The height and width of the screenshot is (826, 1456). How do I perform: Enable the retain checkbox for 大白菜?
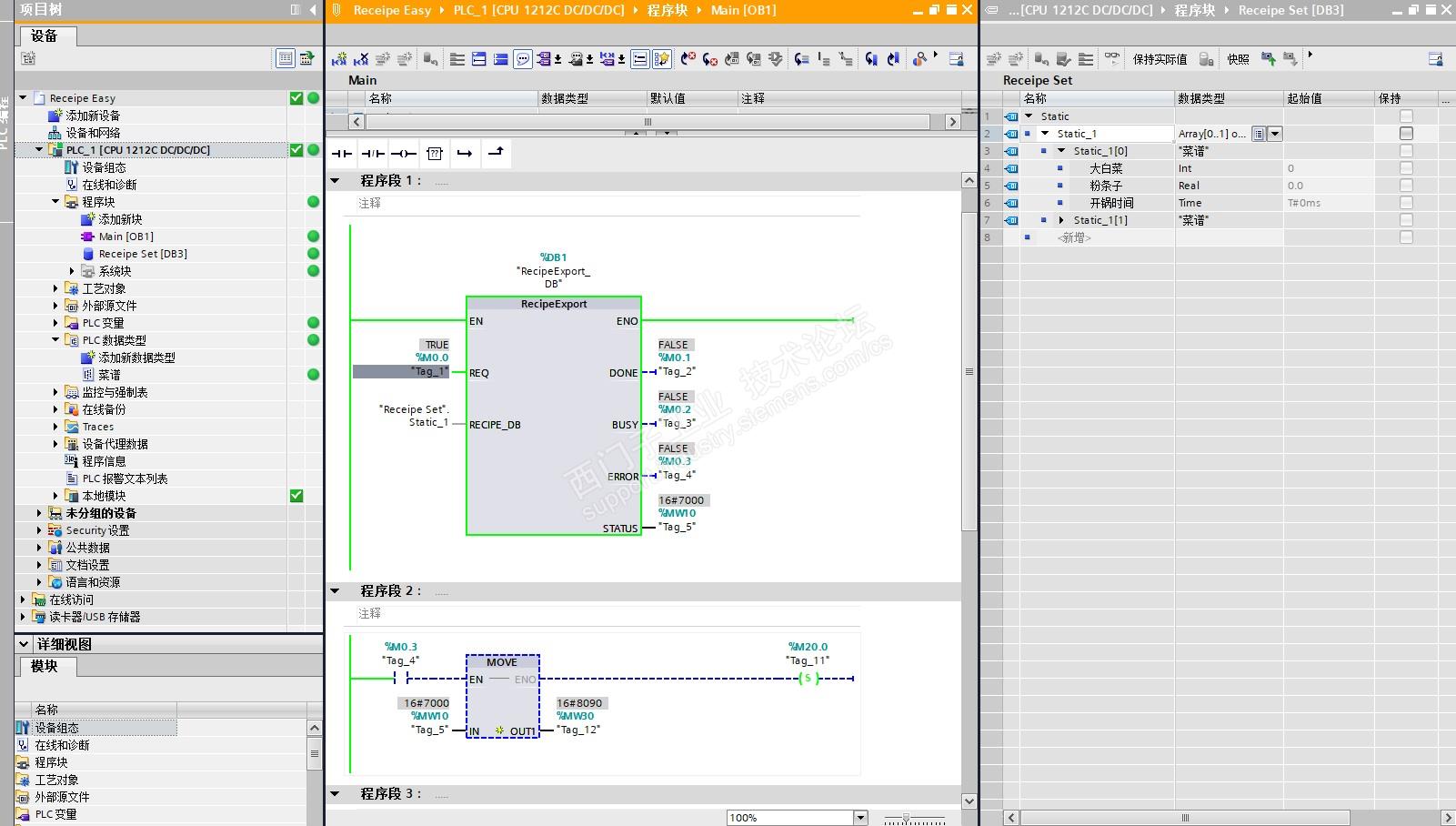coord(1406,168)
